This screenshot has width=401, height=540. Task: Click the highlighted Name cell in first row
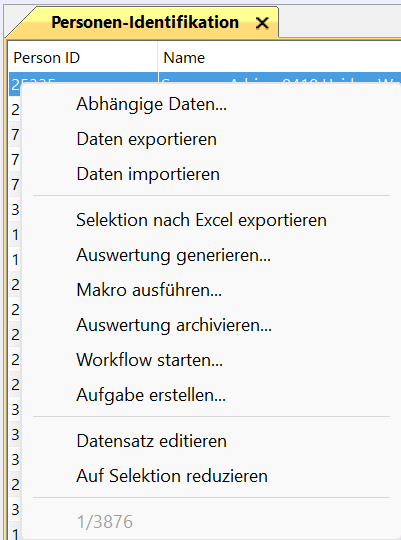[279, 78]
